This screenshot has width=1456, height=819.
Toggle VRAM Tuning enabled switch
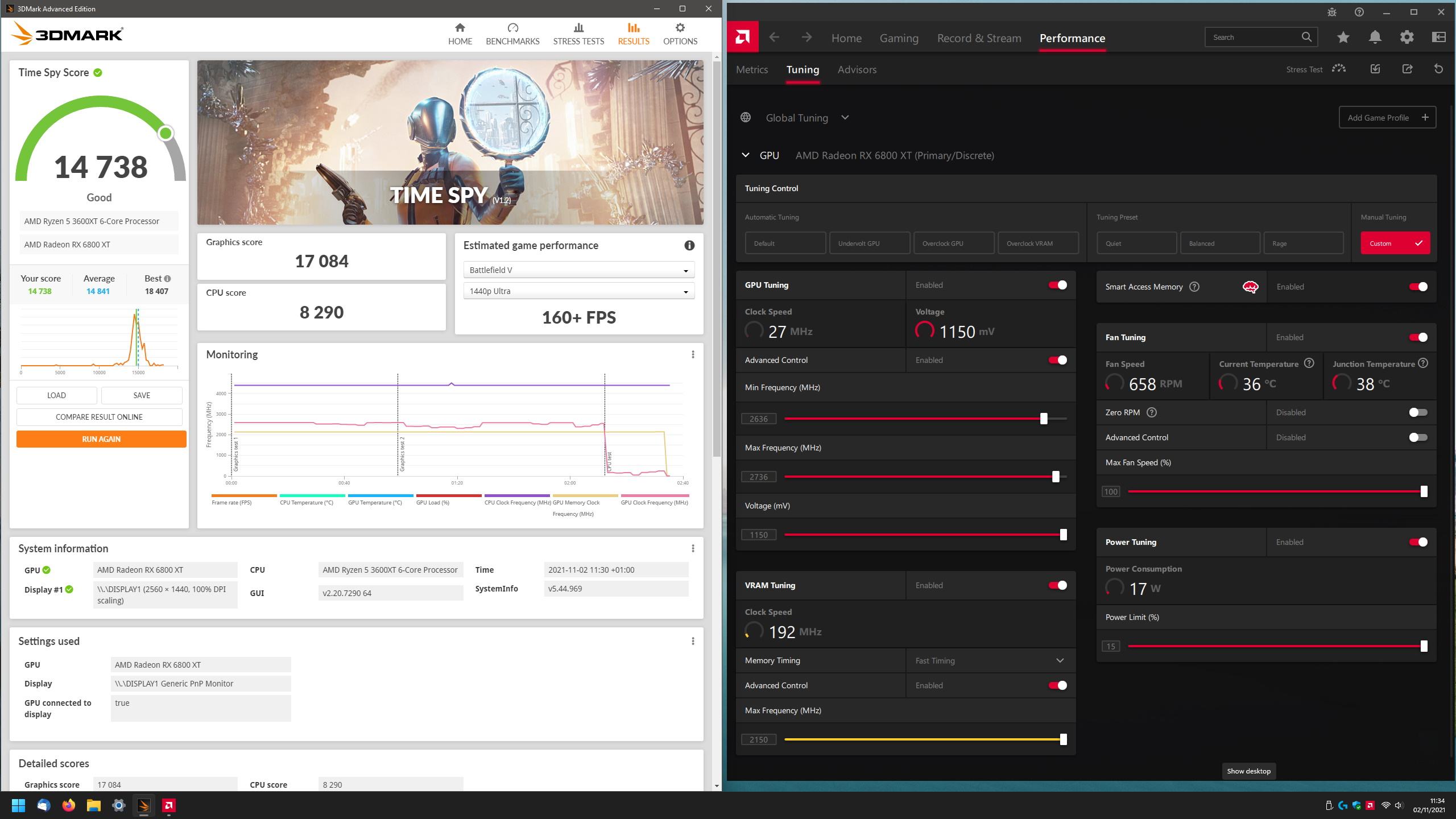click(1058, 585)
